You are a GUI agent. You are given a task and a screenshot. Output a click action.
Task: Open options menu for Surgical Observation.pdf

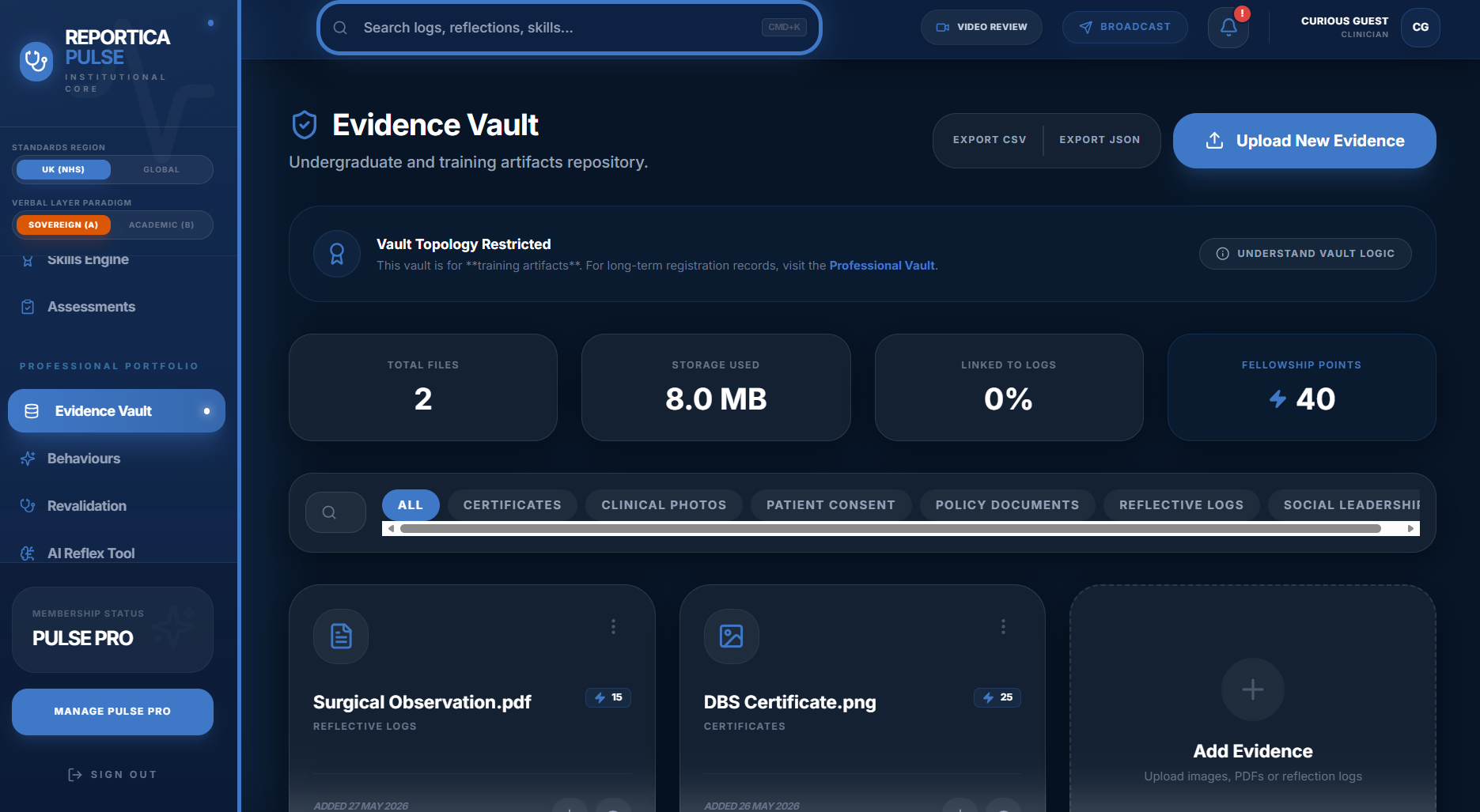(613, 627)
